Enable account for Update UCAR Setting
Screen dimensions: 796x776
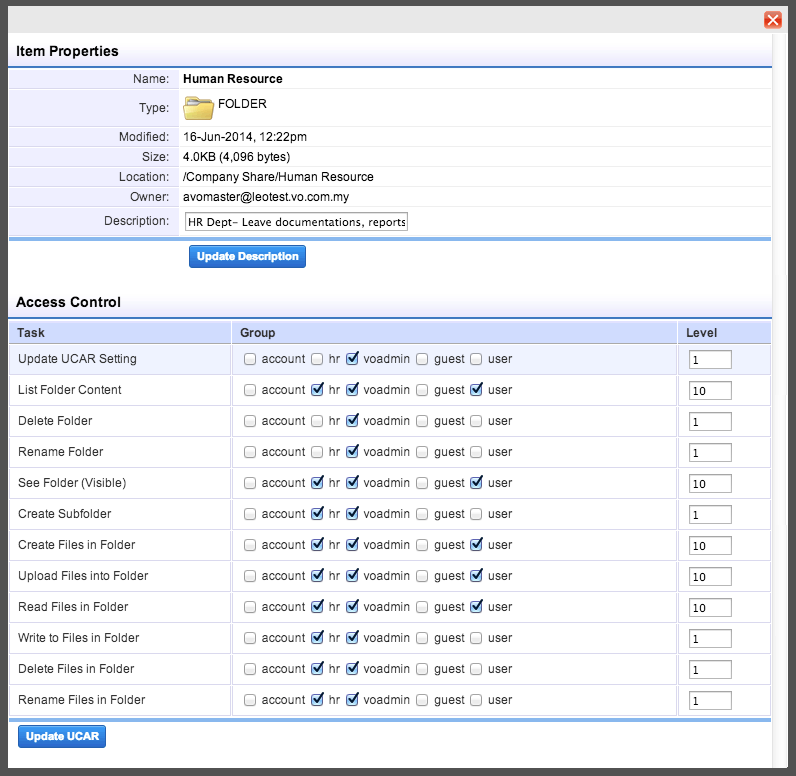[250, 359]
